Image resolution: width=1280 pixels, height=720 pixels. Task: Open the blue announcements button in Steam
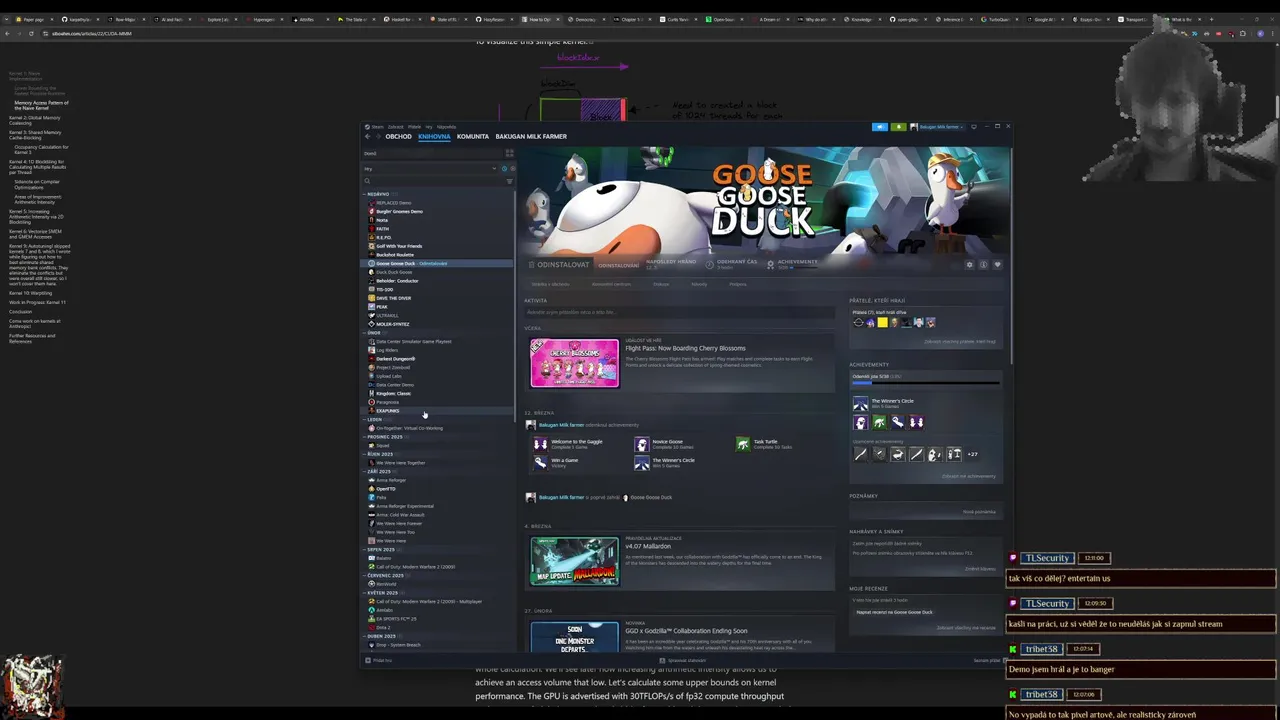point(880,127)
